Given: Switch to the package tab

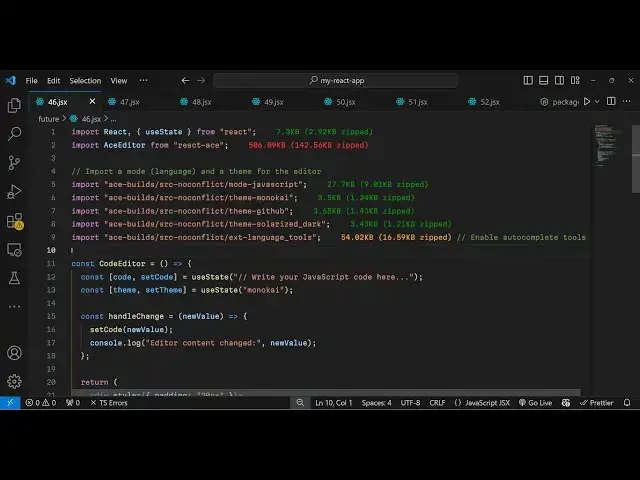Looking at the screenshot, I should 559,102.
